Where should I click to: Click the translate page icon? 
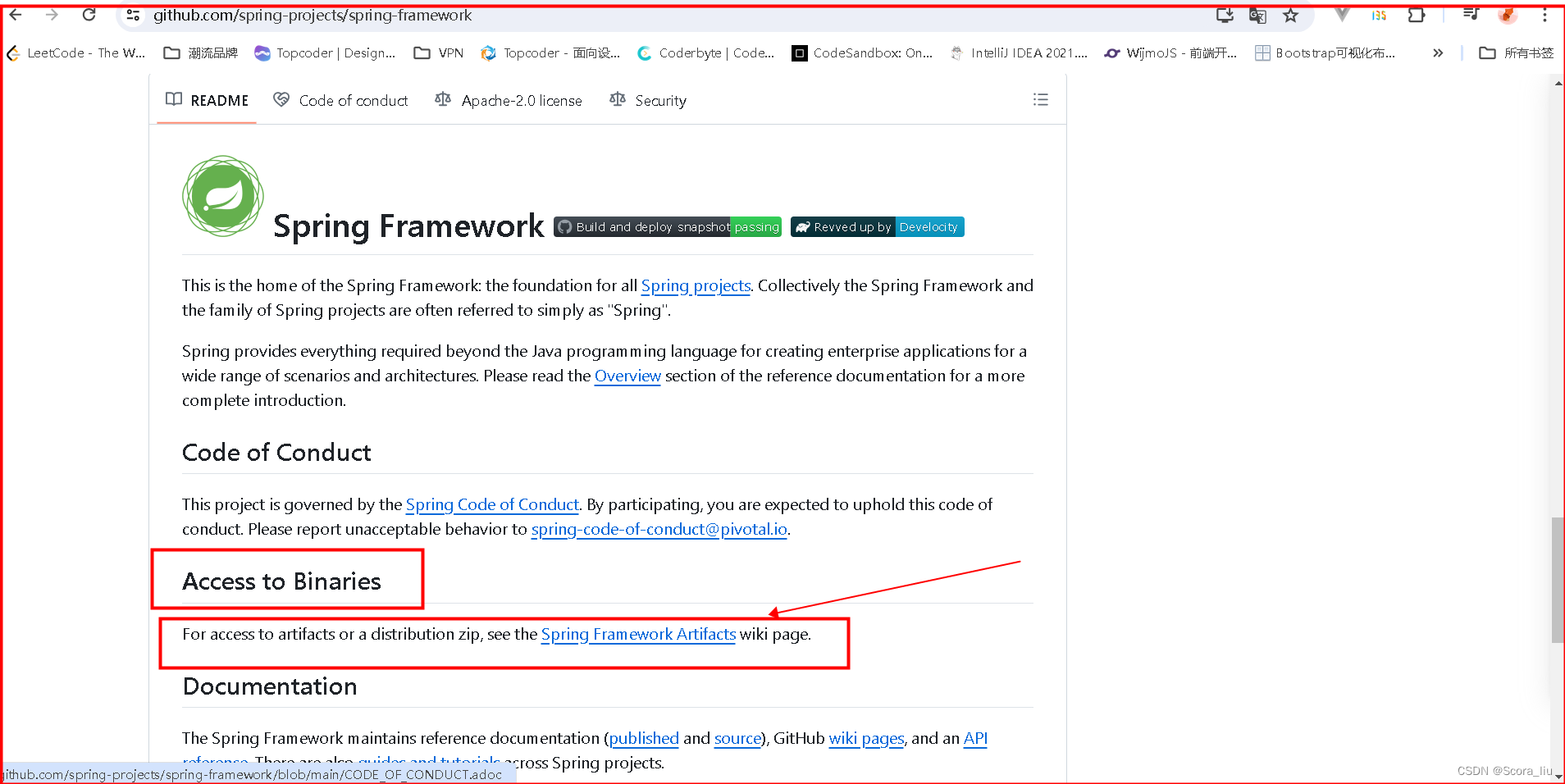(1257, 15)
